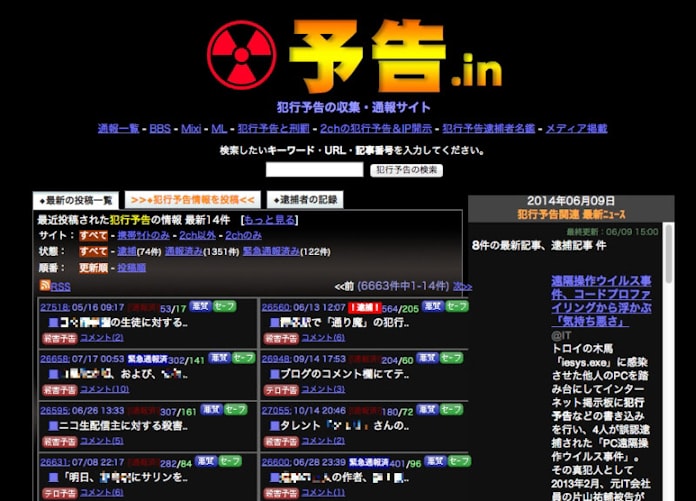Filter status by 緊急通報済み
This screenshot has width=696, height=501.
271,251
